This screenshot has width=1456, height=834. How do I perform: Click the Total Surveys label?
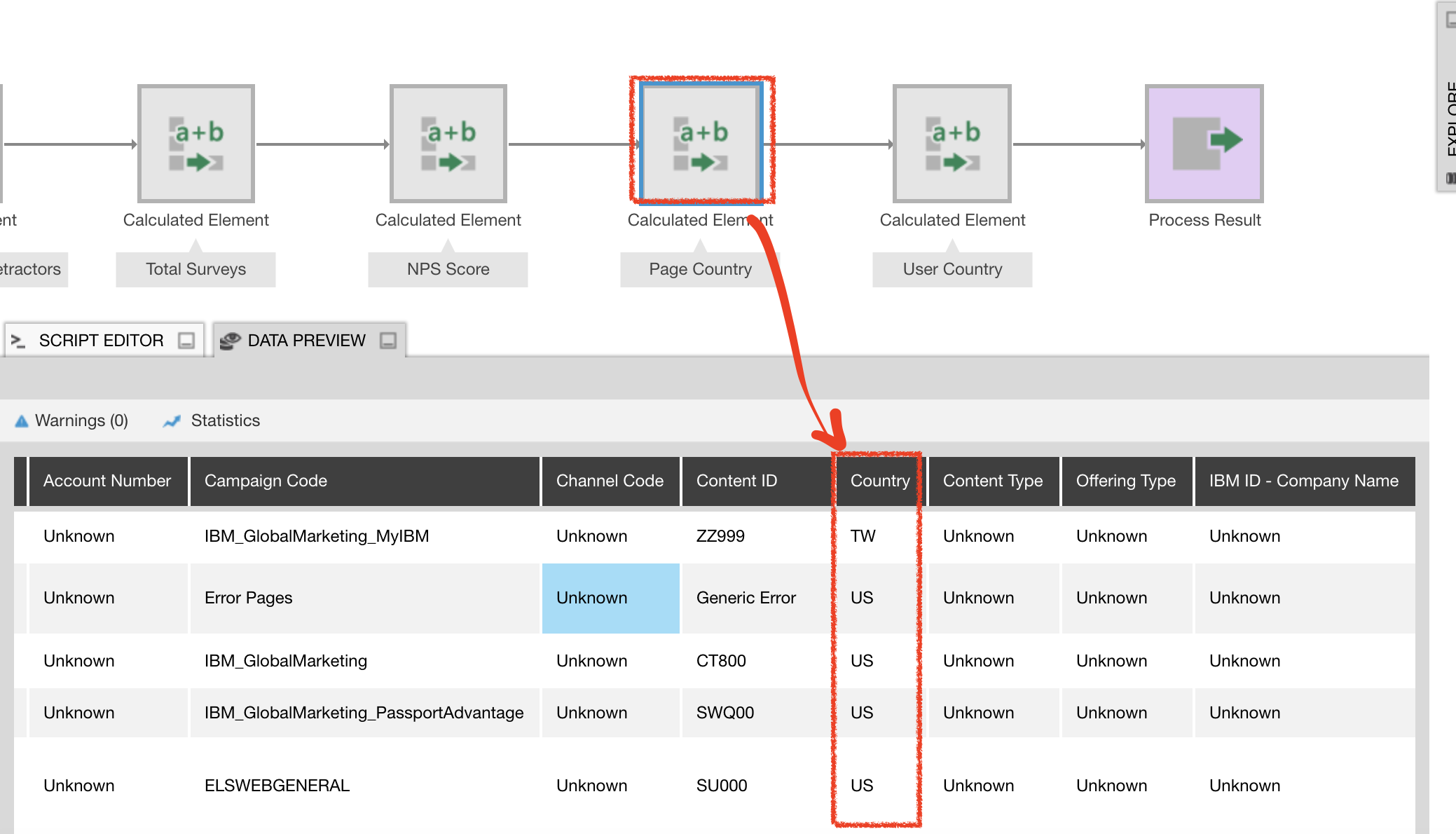coord(196,269)
